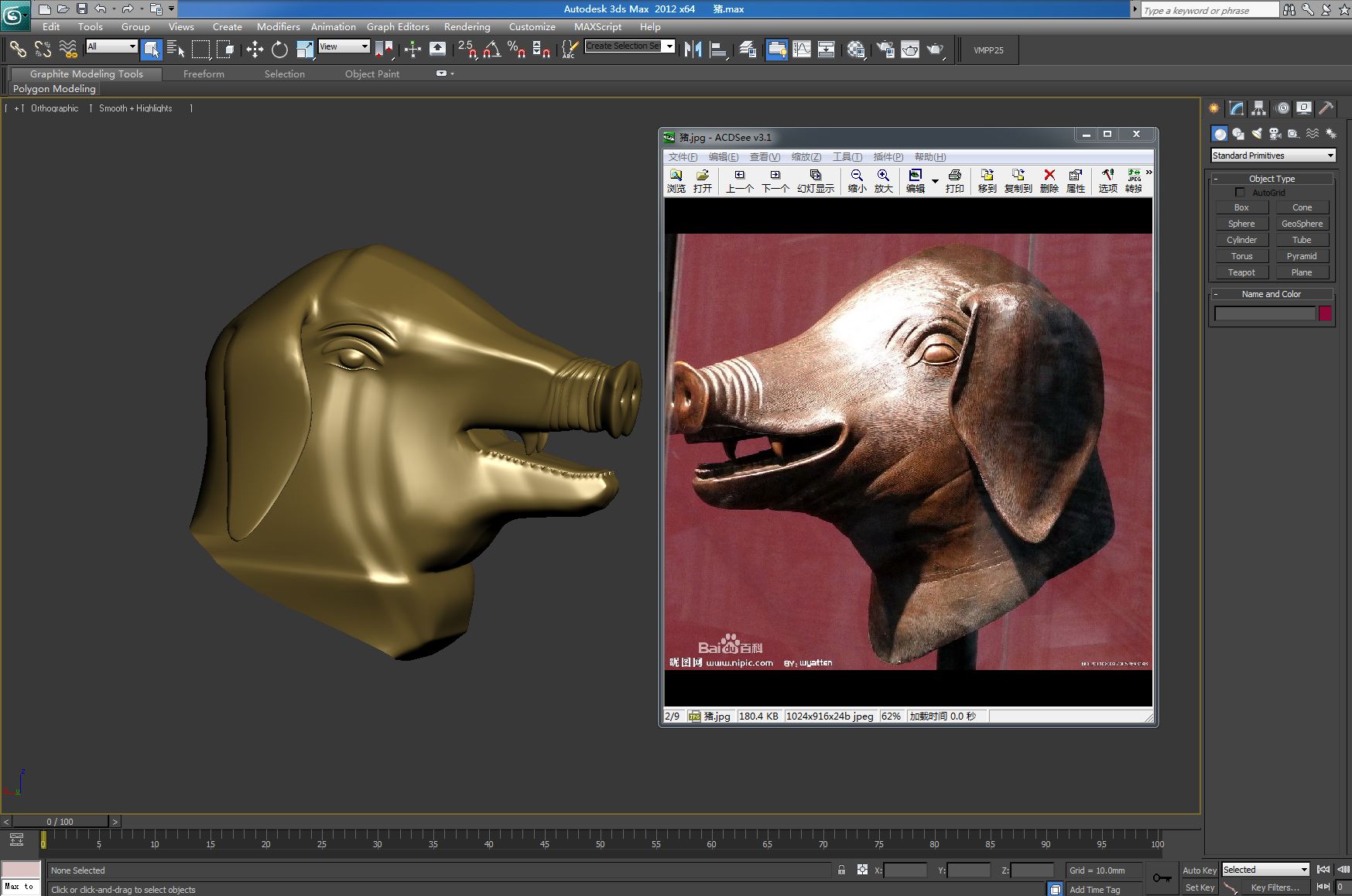This screenshot has height=896, width=1352.
Task: Click the object color swatch
Action: [1325, 313]
